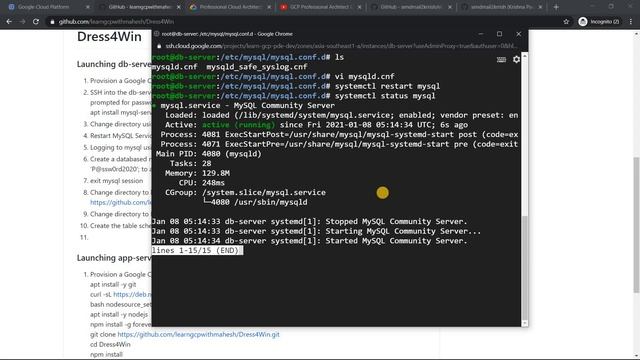Open the Dress4Win.git clone link
Image resolution: width=640 pixels, height=360 pixels.
pyautogui.click(x=198, y=334)
